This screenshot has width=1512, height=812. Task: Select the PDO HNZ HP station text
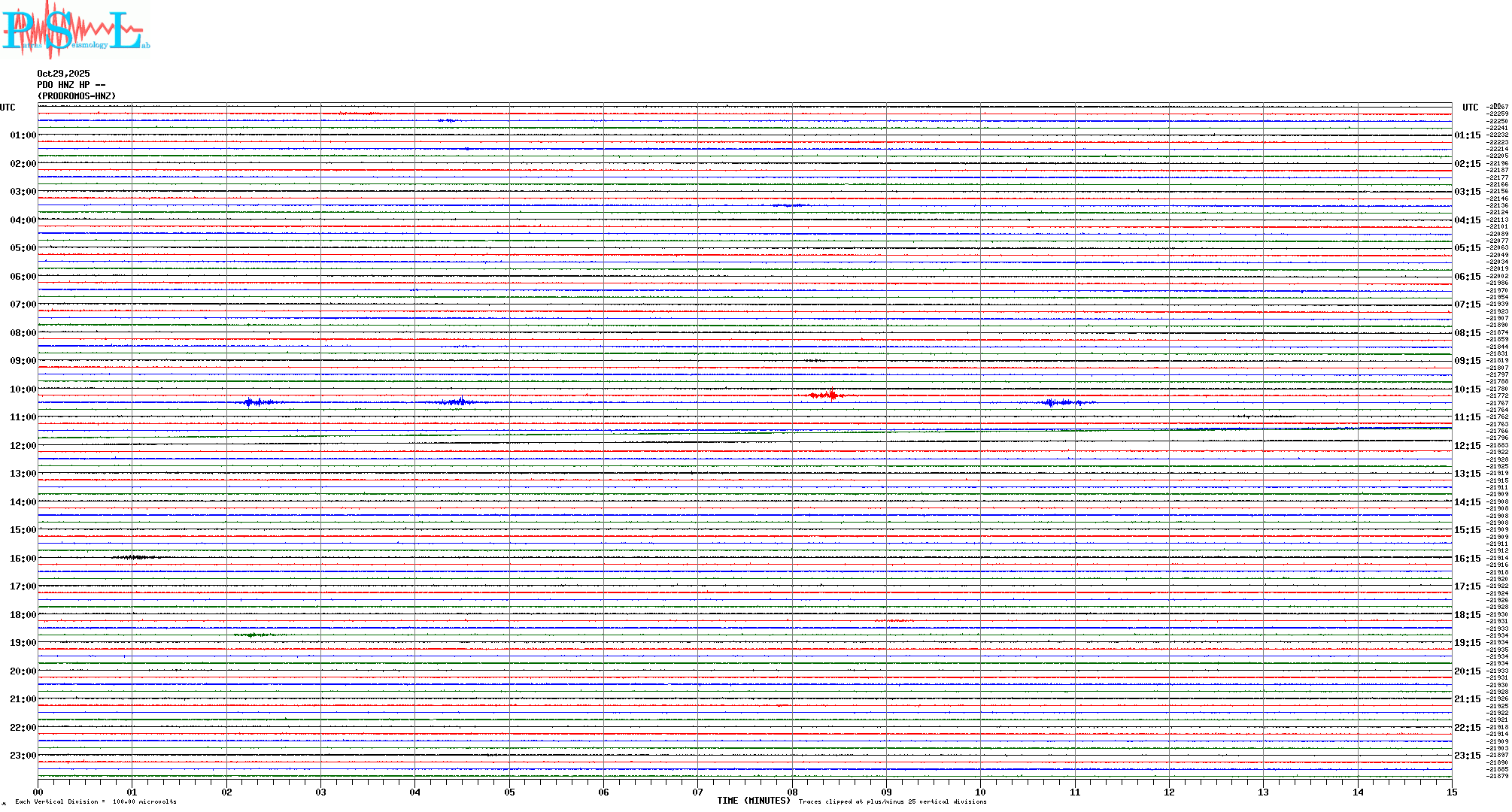click(71, 85)
